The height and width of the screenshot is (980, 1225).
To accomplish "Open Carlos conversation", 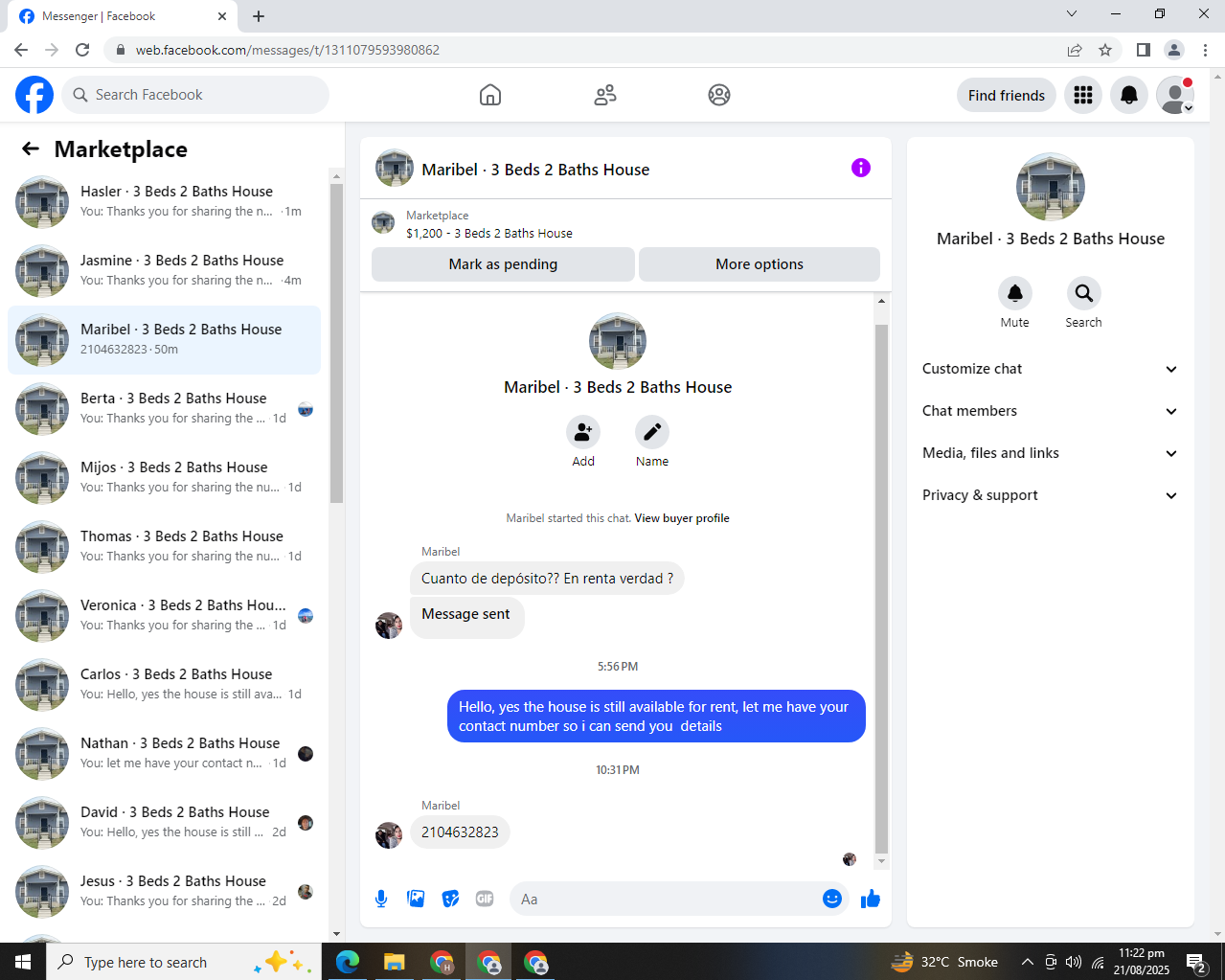I will [164, 685].
